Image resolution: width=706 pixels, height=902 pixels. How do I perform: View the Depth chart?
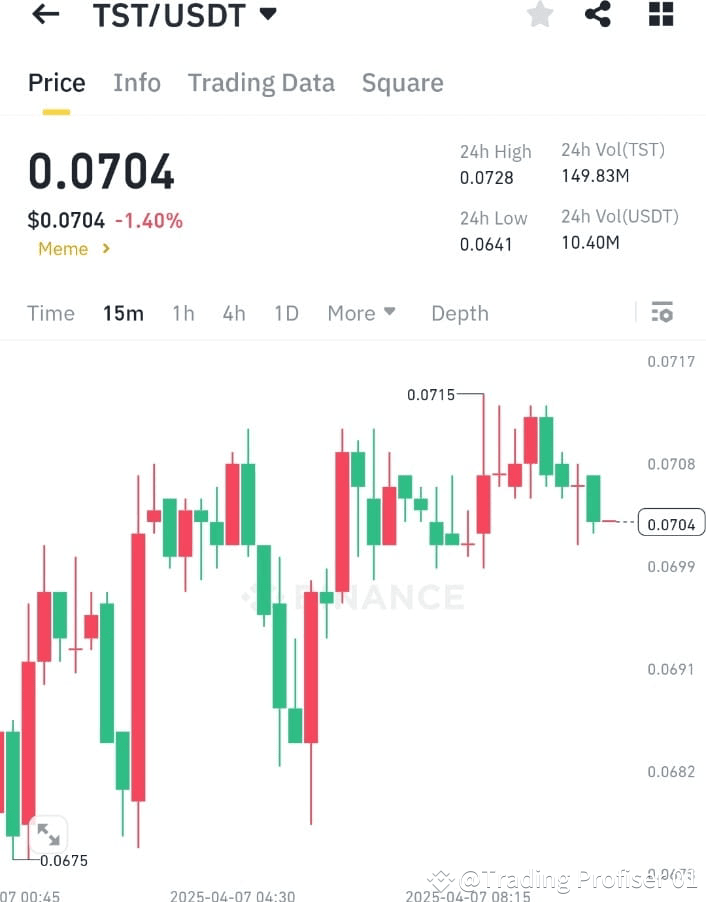point(460,313)
